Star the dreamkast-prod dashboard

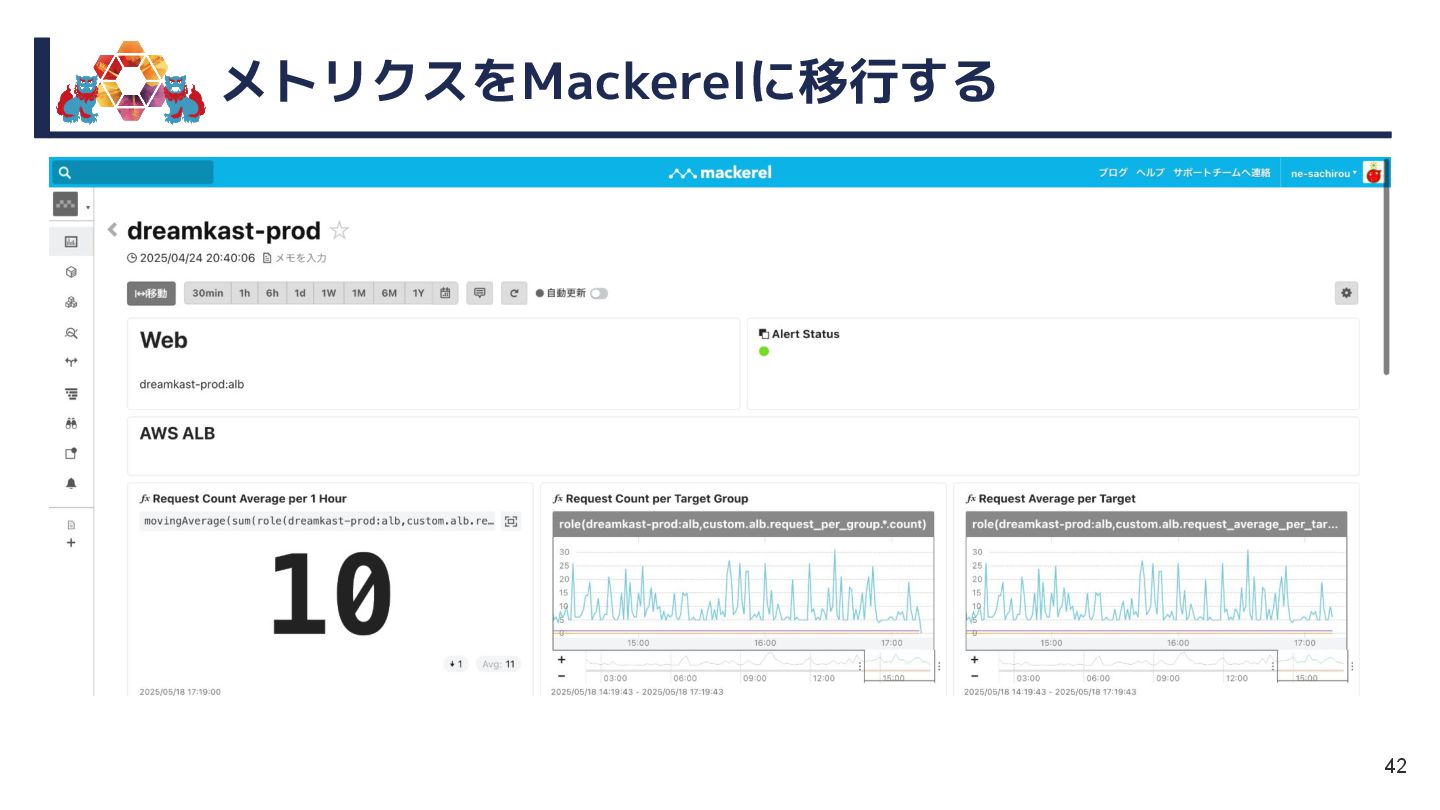pyautogui.click(x=339, y=231)
